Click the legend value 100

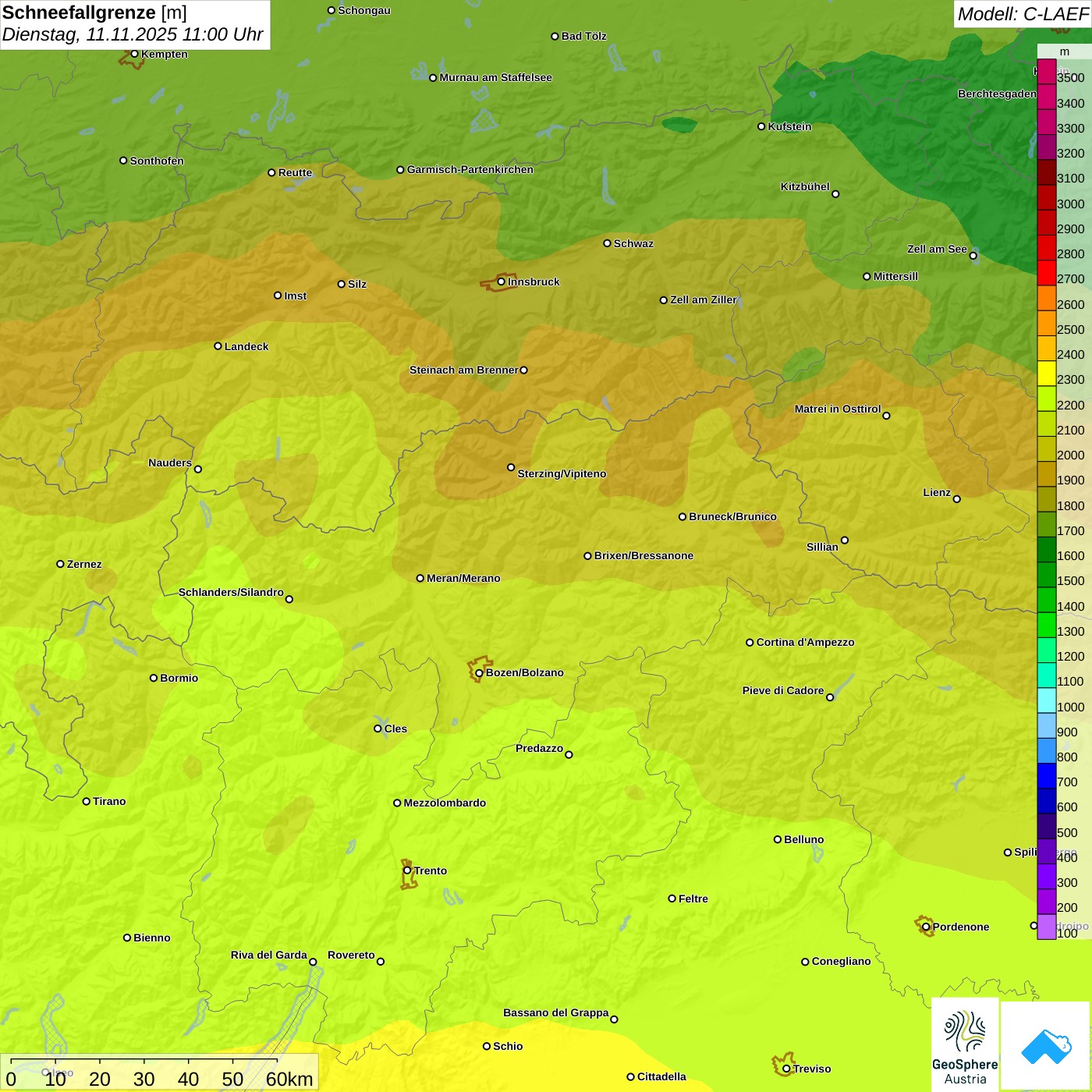[x=1068, y=933]
